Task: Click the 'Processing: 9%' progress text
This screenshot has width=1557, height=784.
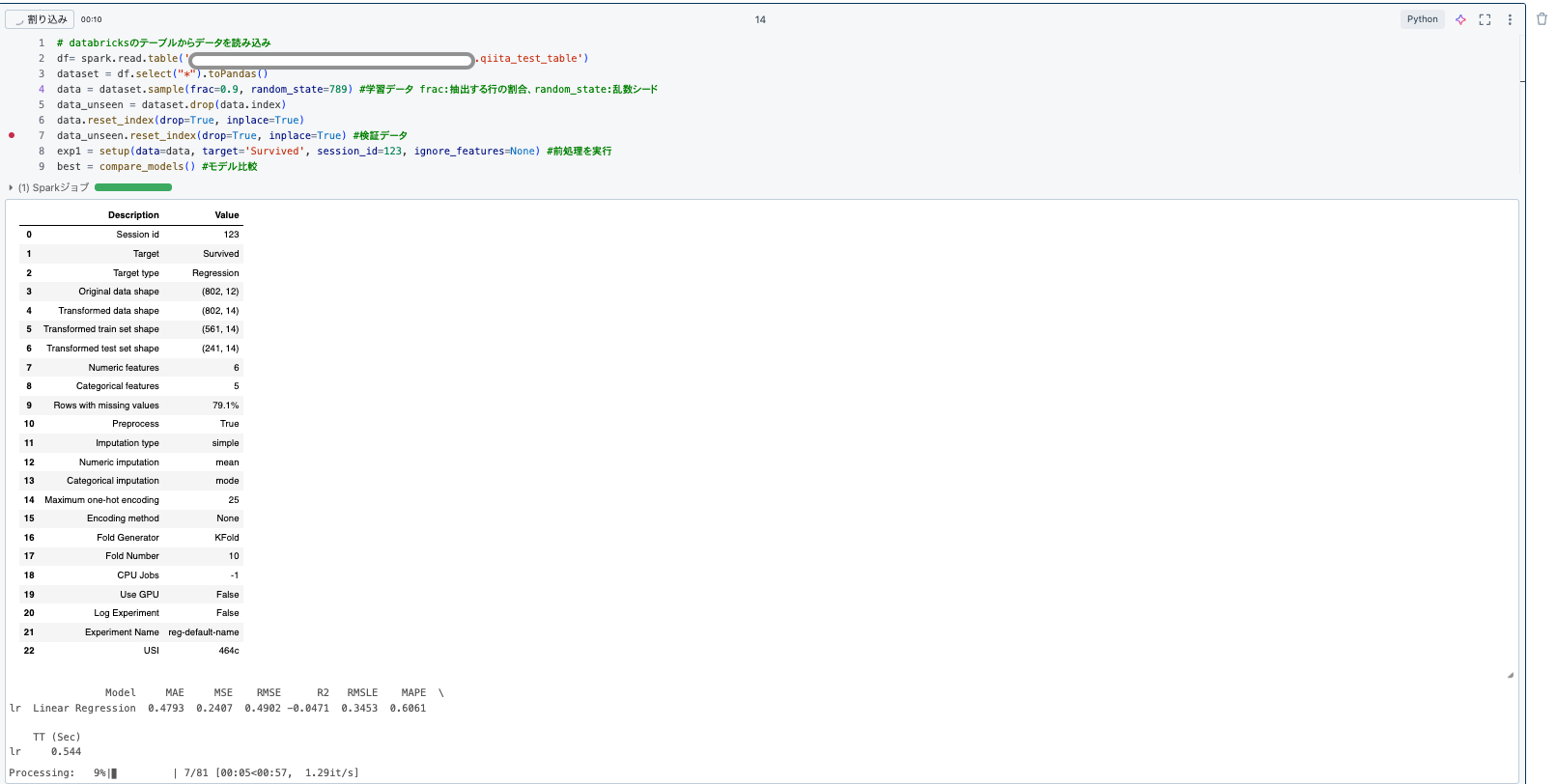Action: 58,772
